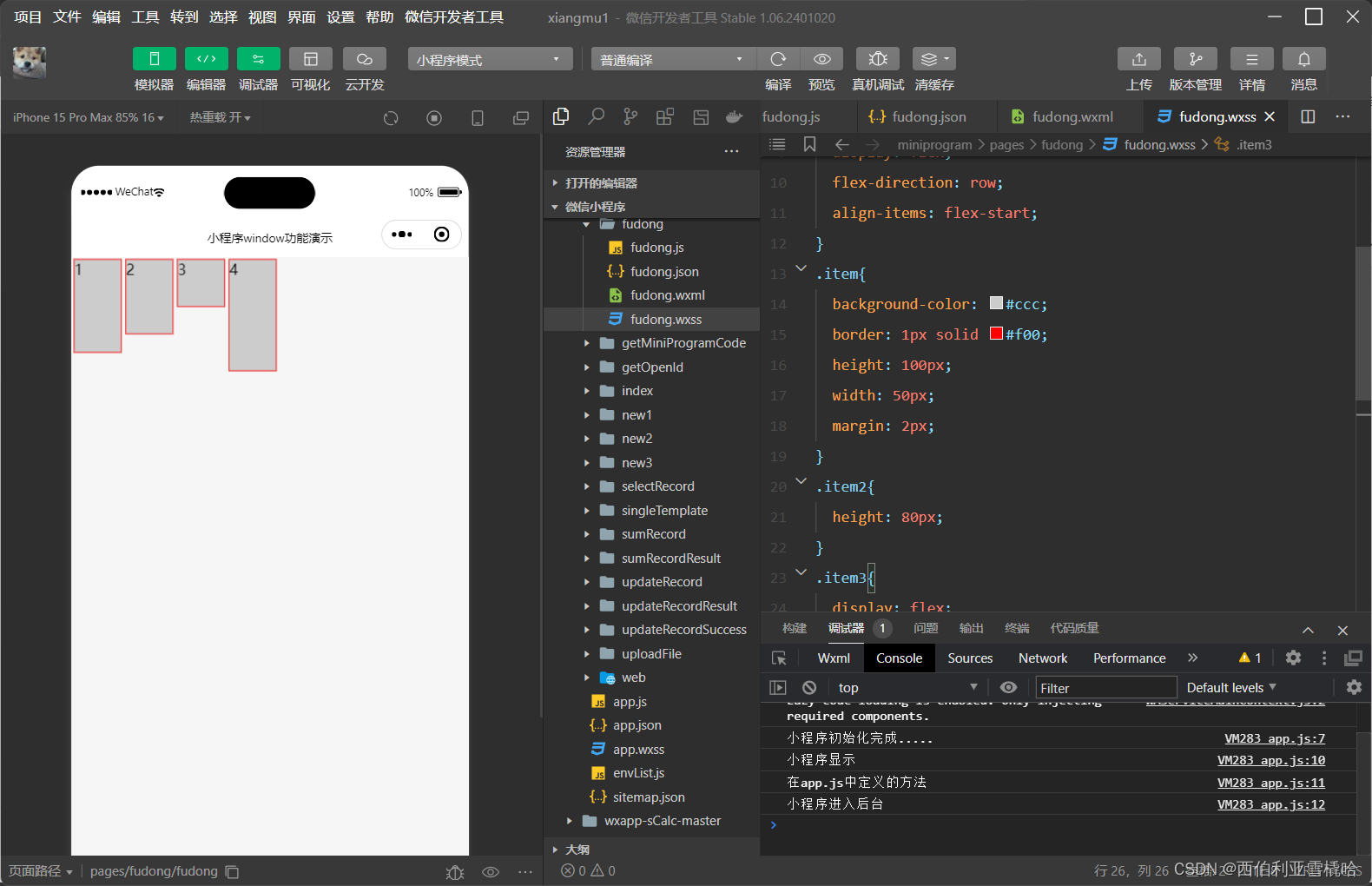Open sitemap.json in the file tree
The image size is (1372, 886).
649,797
